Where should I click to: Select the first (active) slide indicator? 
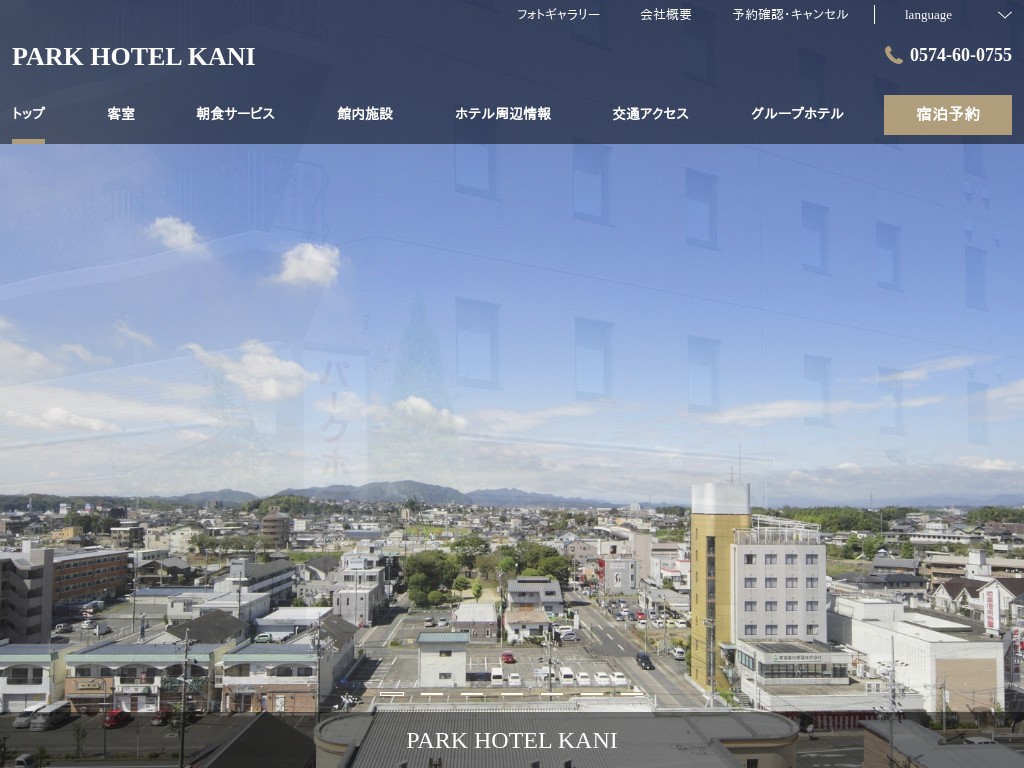click(392, 694)
